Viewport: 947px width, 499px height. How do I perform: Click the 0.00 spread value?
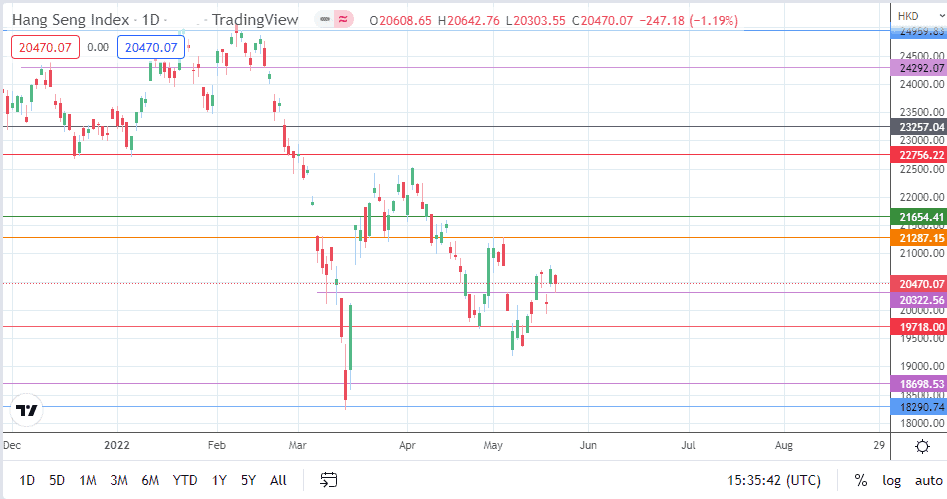click(x=98, y=47)
